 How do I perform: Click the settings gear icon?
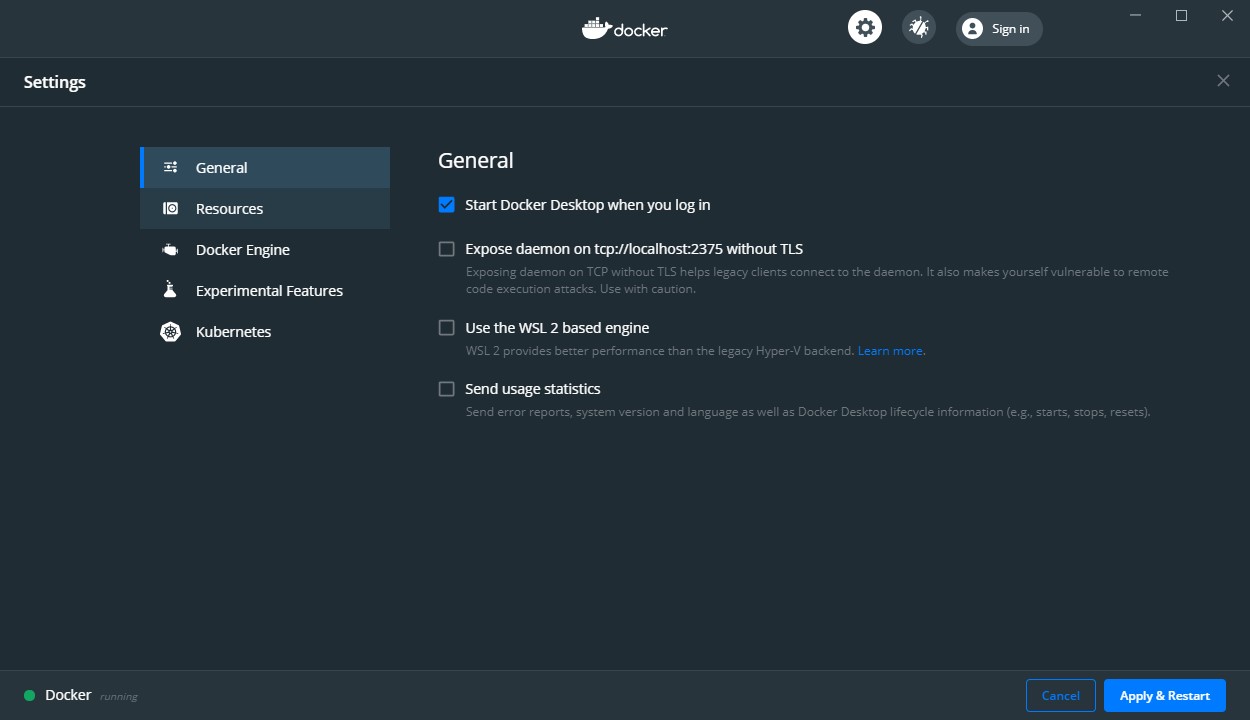tap(864, 27)
